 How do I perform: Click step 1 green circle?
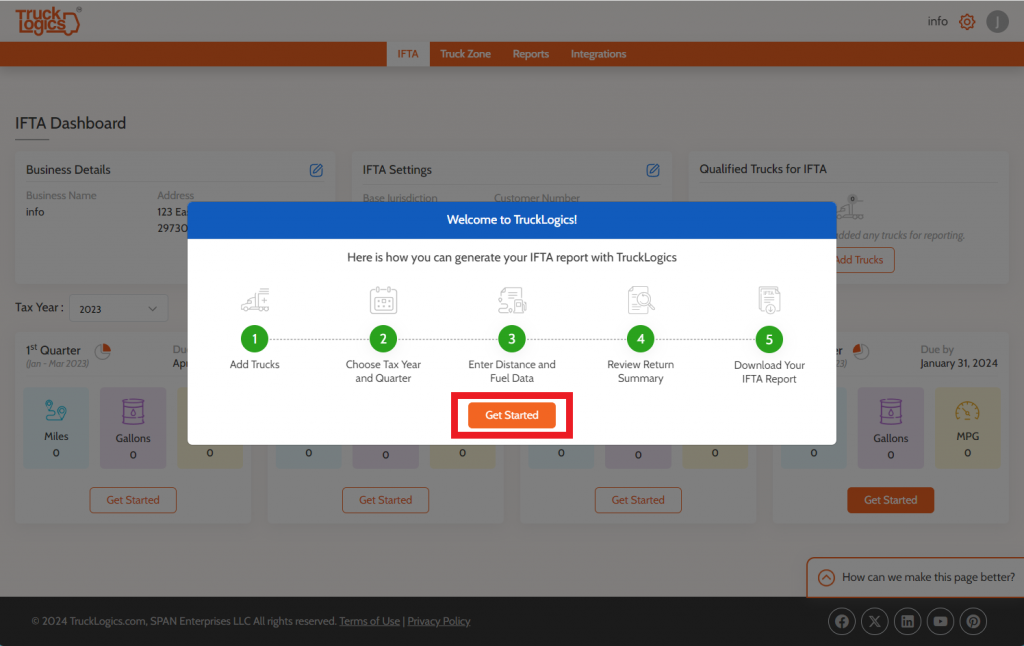tap(255, 339)
